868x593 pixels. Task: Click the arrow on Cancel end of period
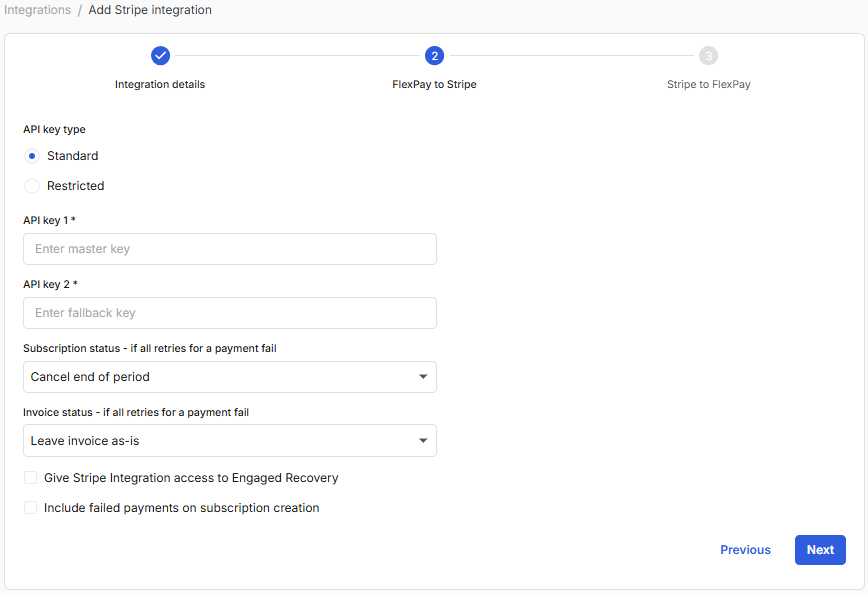423,377
